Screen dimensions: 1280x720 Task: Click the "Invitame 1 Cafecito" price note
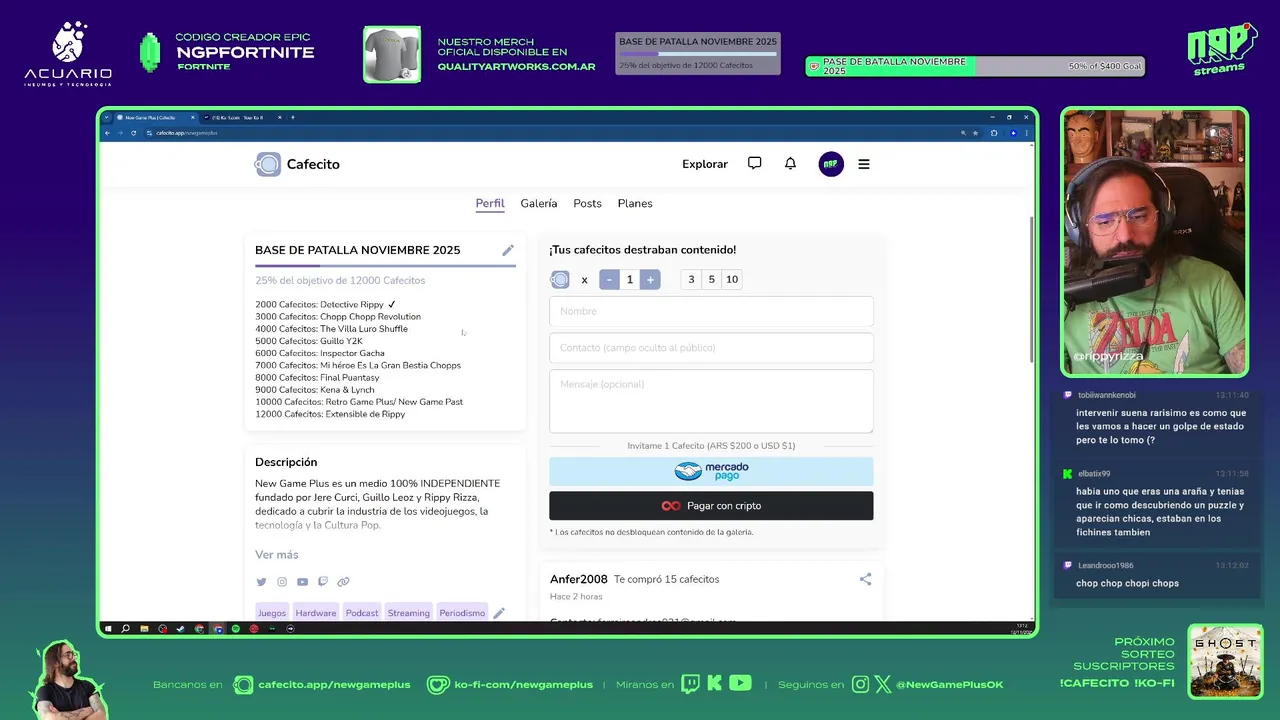711,446
